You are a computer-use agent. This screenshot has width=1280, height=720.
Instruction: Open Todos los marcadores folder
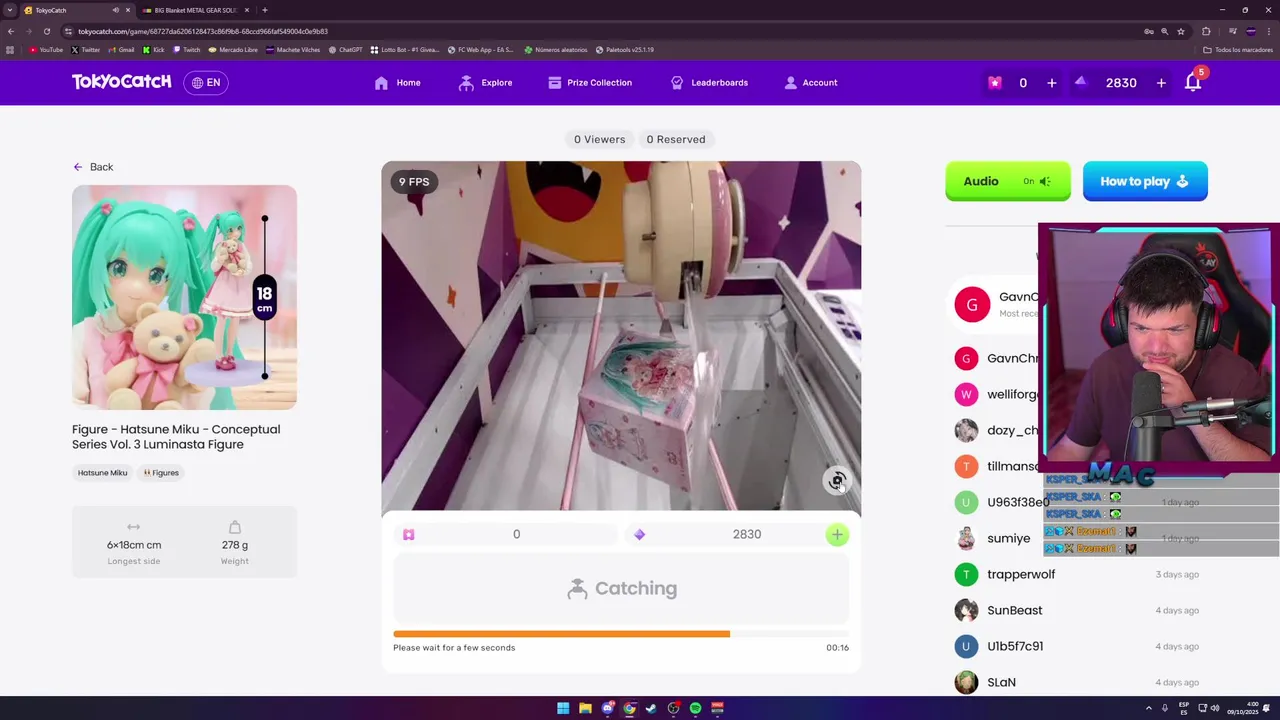point(1238,49)
